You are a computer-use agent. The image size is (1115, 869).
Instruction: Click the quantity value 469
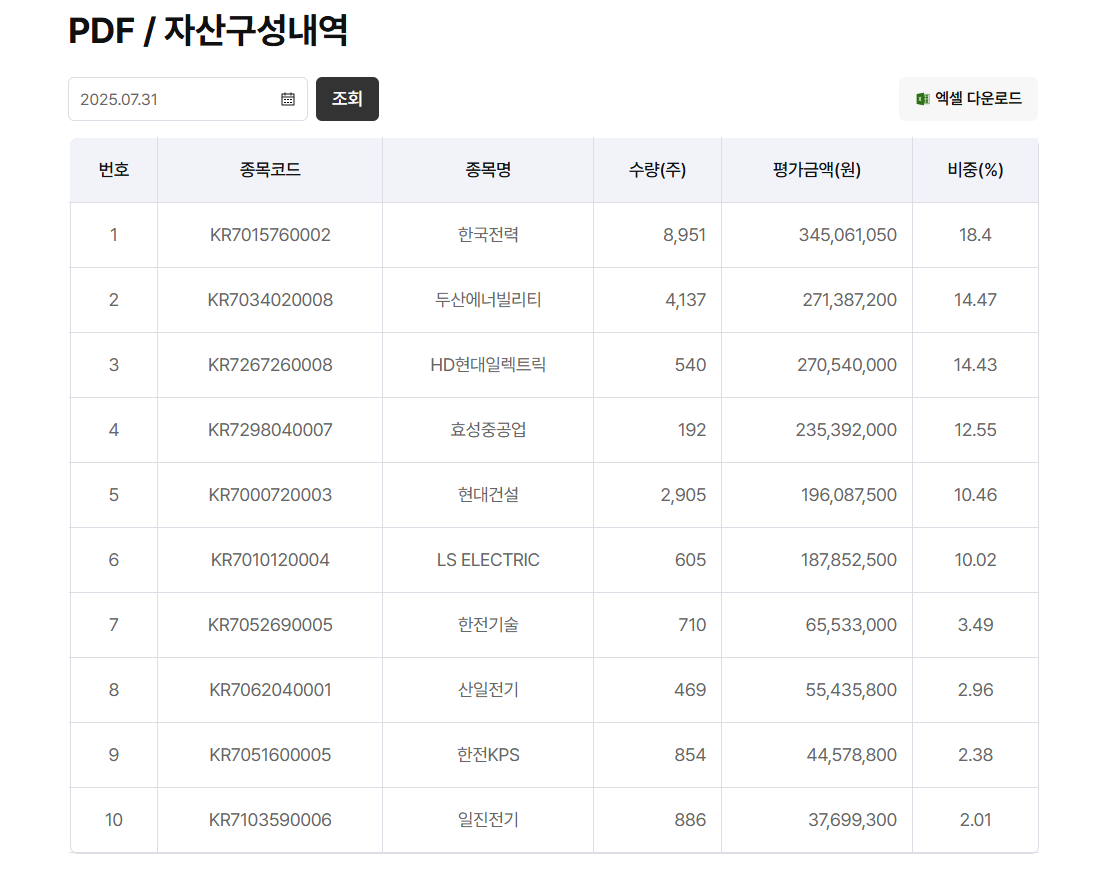[690, 690]
